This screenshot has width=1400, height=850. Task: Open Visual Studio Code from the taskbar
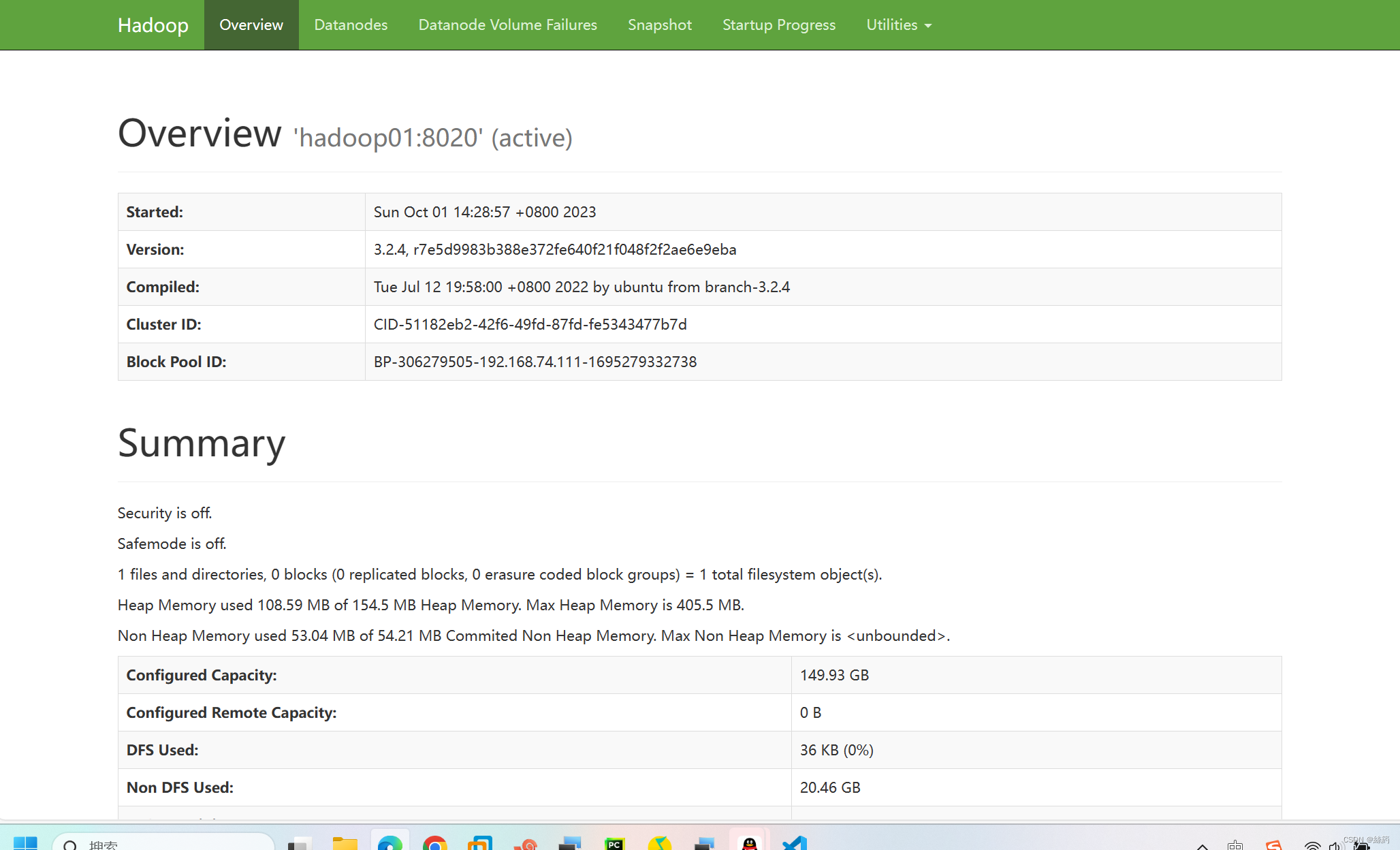tap(794, 843)
